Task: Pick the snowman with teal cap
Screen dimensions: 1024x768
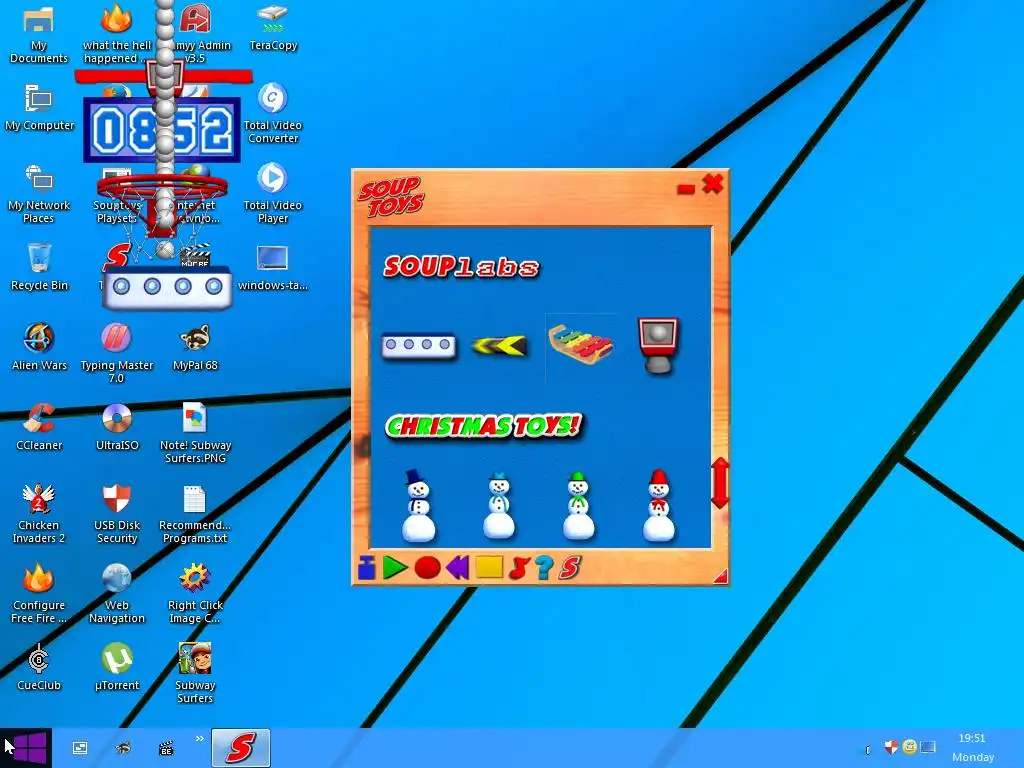Action: [x=499, y=505]
